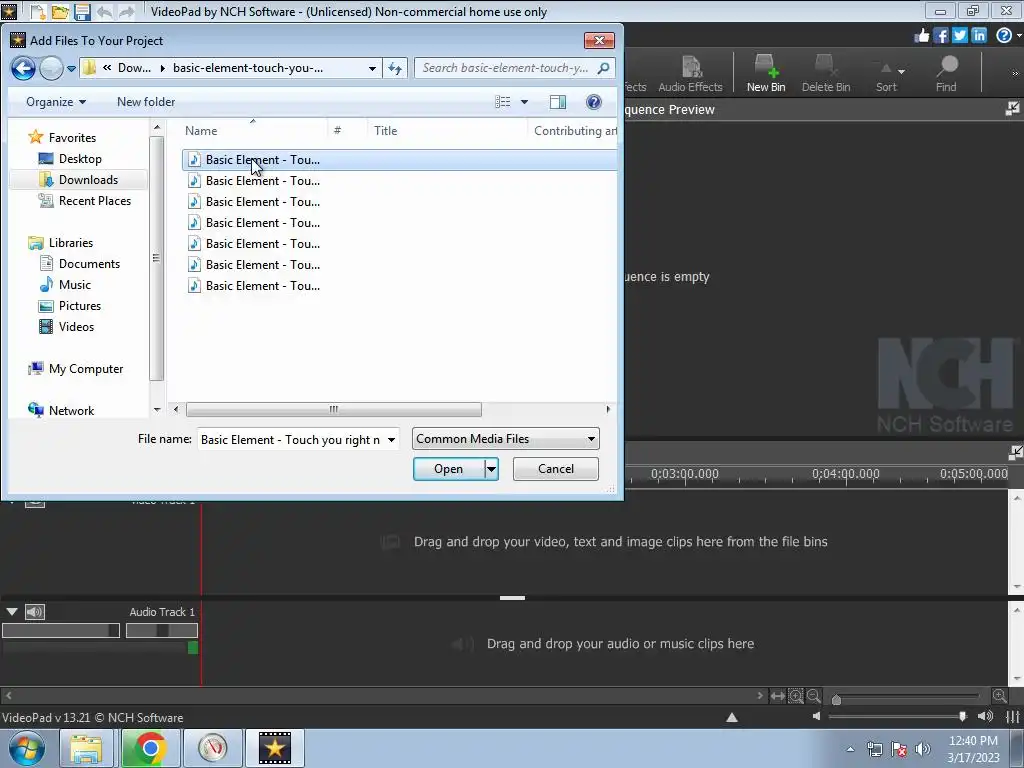Click the timeline zoom-in magnifier icon
This screenshot has height=768, width=1024.
(x=999, y=696)
